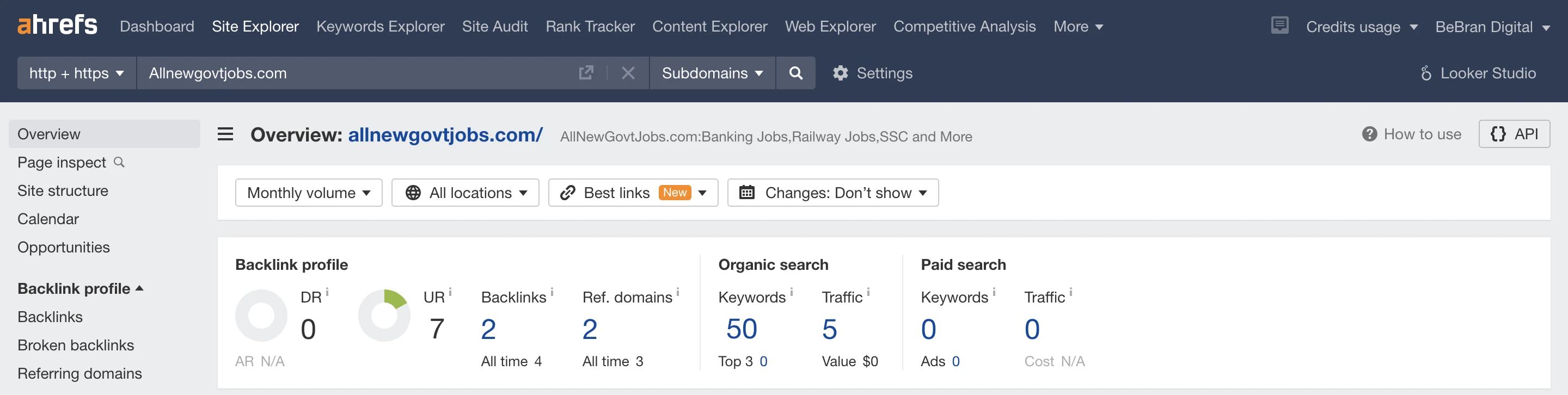
Task: Click Top 3 value 0
Action: [x=763, y=361]
